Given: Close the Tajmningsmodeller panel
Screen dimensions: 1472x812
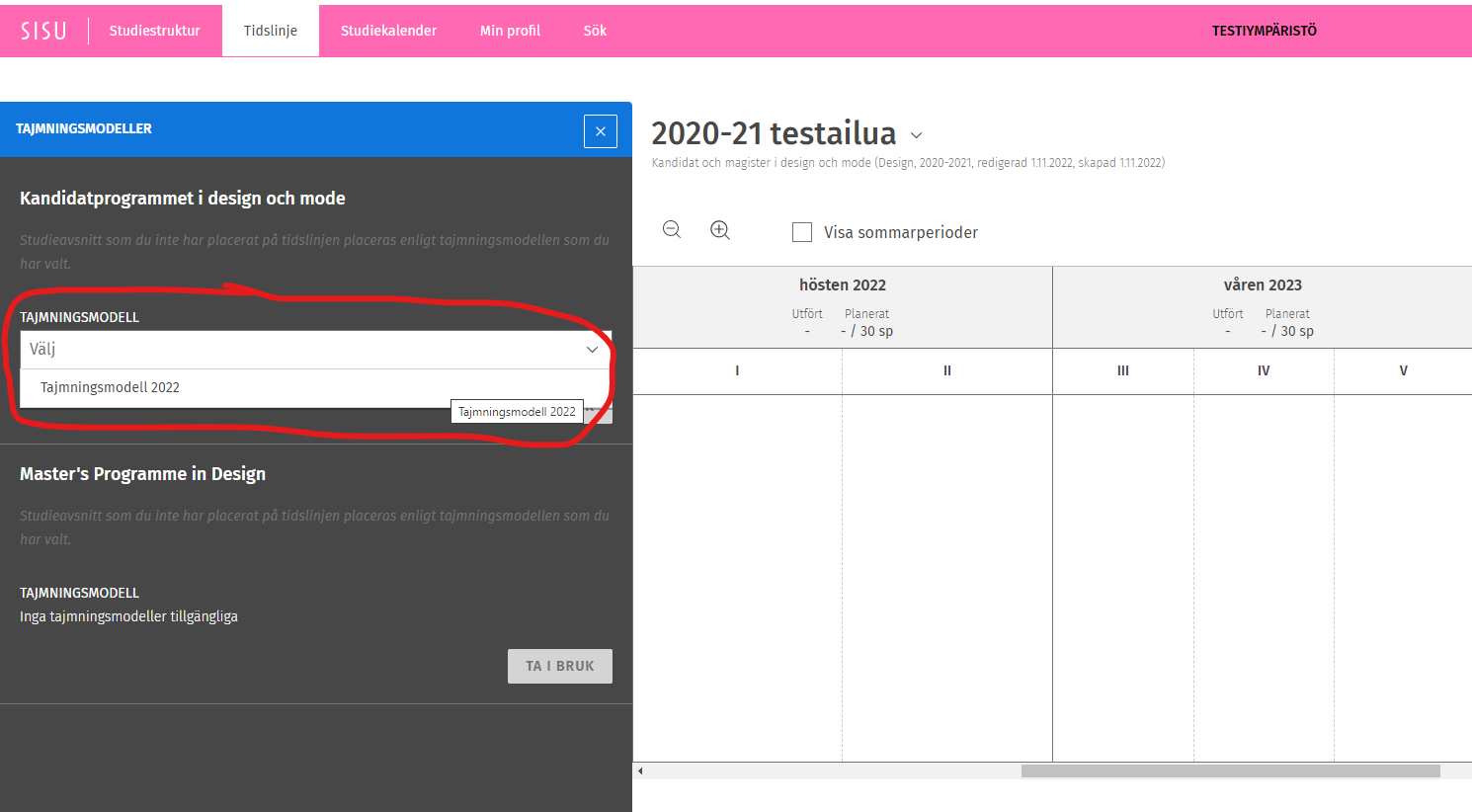Looking at the screenshot, I should [600, 131].
